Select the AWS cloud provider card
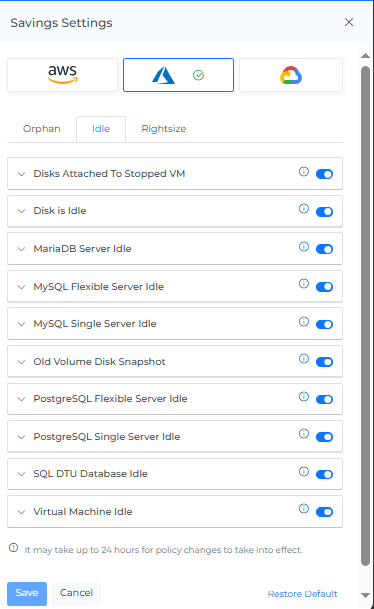374x609 pixels. point(62,75)
